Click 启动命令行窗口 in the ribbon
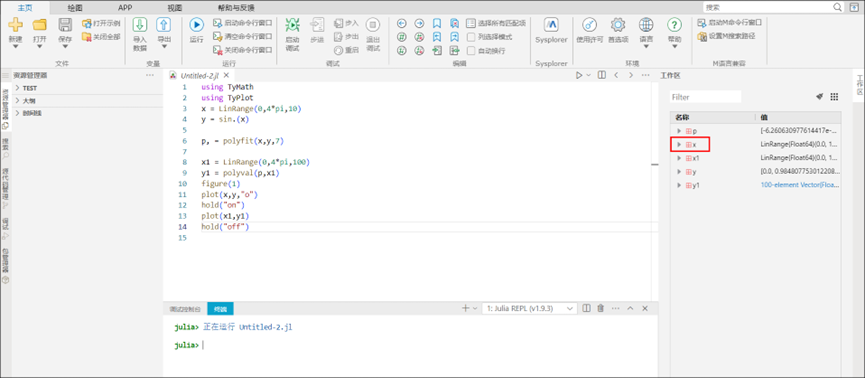 [243, 23]
